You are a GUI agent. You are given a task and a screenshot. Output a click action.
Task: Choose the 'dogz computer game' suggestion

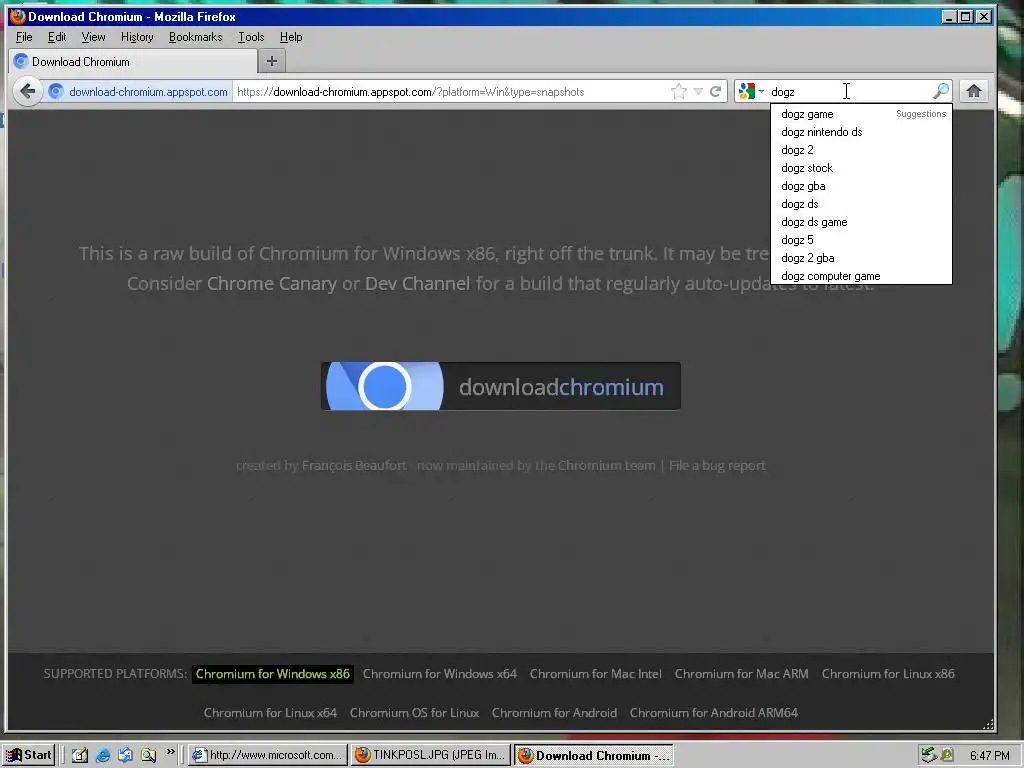pyautogui.click(x=861, y=276)
